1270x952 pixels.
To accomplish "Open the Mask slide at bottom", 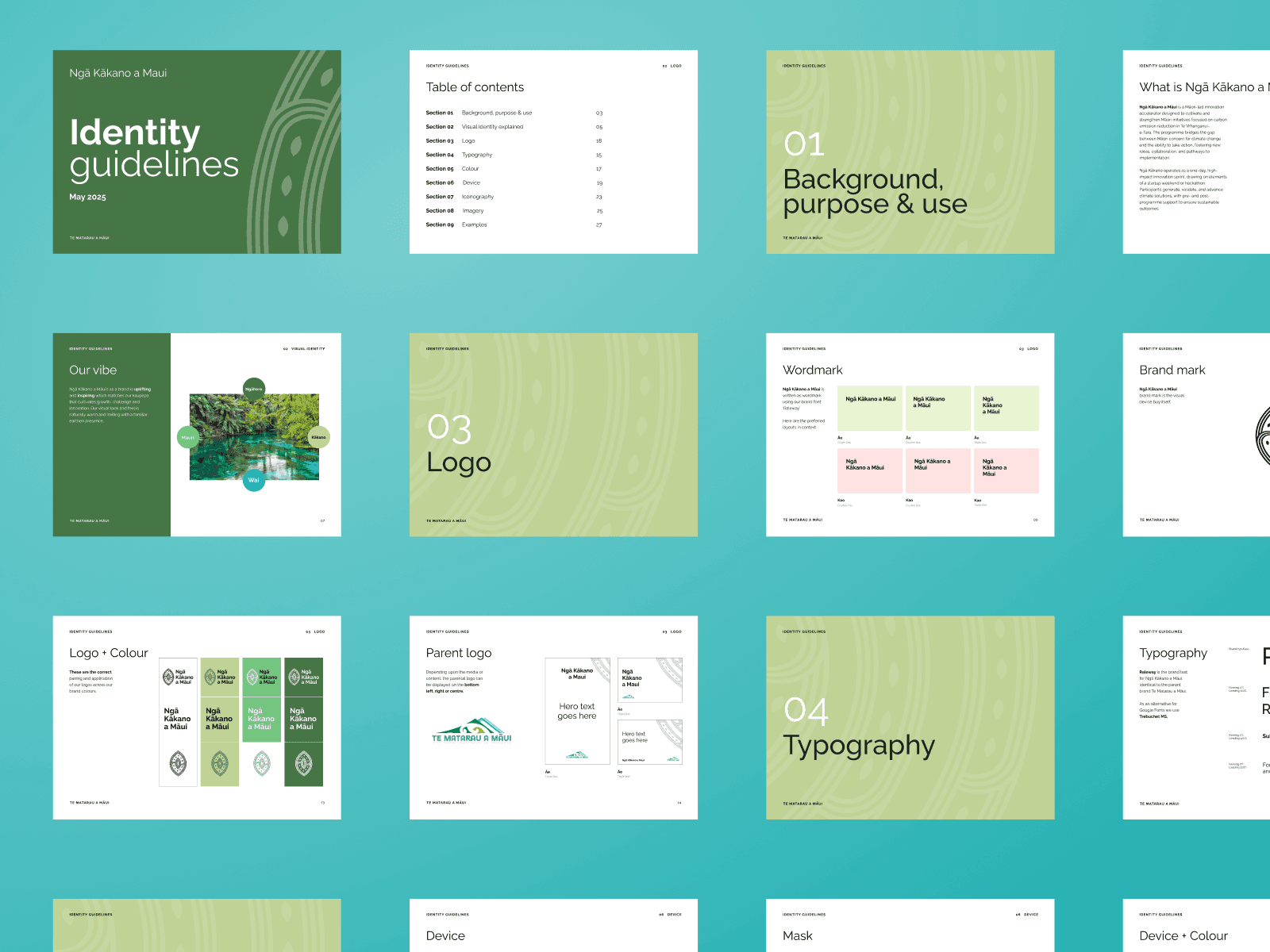I will point(910,925).
